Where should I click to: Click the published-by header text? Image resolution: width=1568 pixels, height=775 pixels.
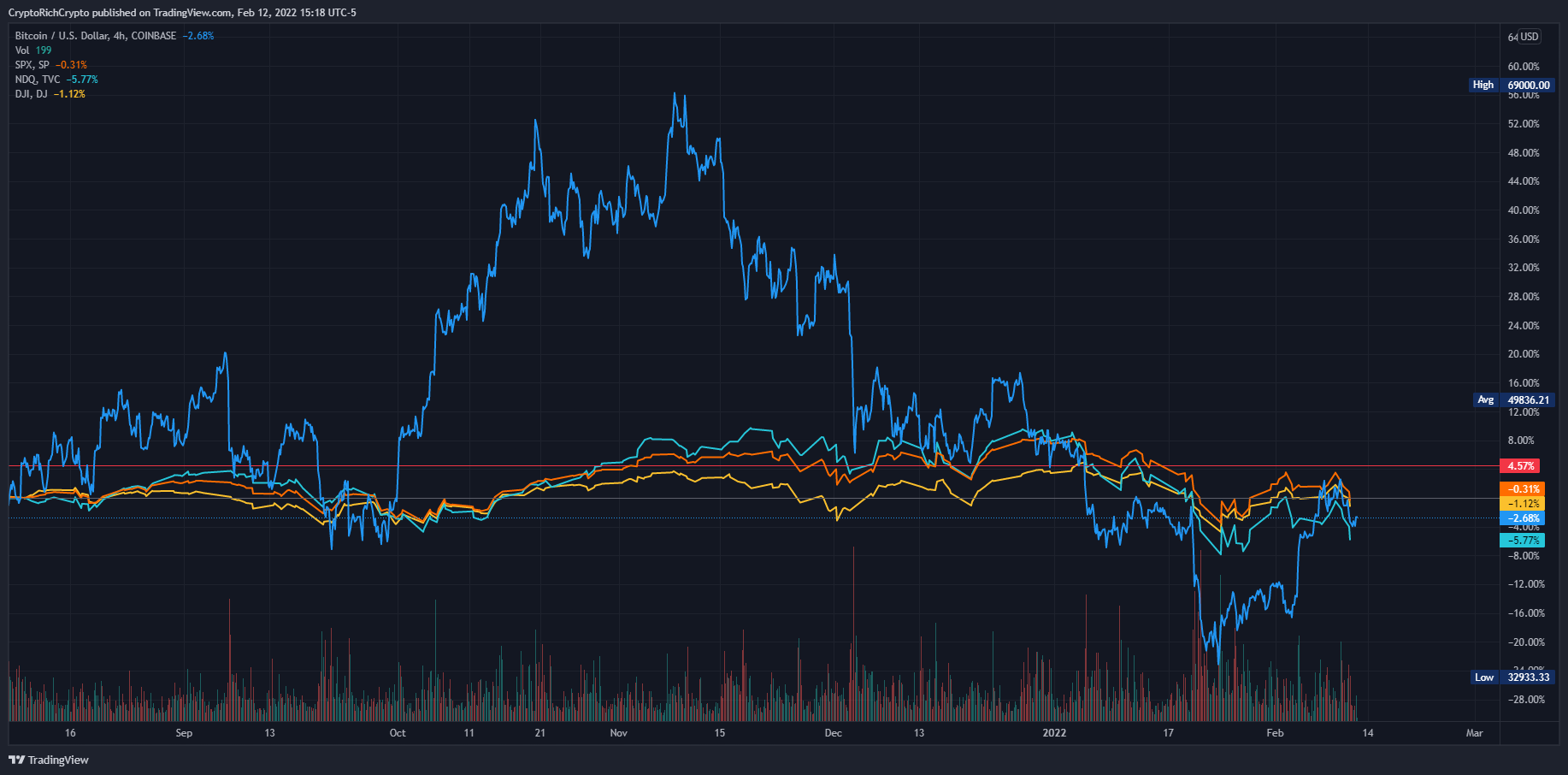[x=182, y=13]
